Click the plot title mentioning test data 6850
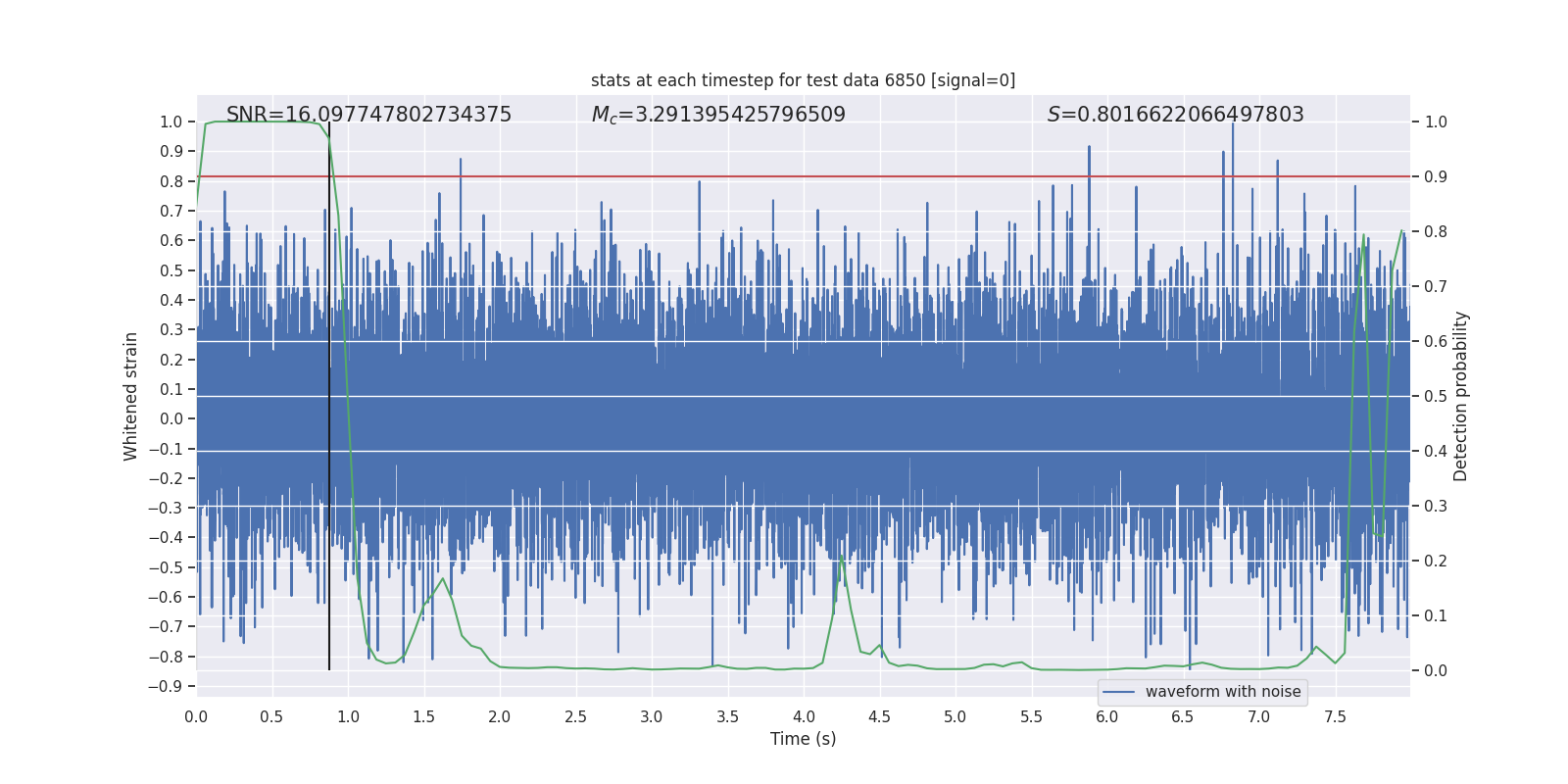 click(x=803, y=80)
